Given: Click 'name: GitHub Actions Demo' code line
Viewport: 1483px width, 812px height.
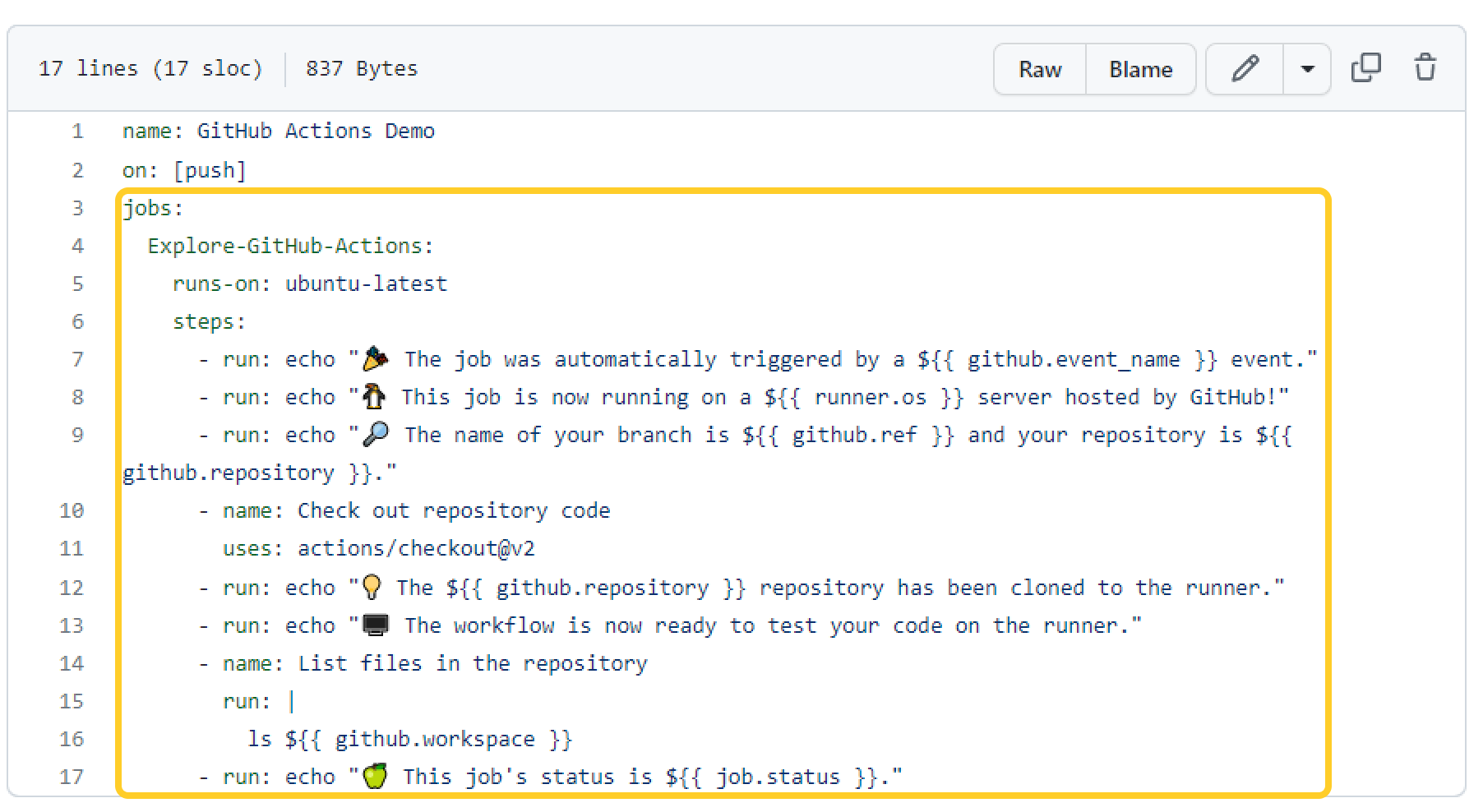Looking at the screenshot, I should [x=279, y=131].
